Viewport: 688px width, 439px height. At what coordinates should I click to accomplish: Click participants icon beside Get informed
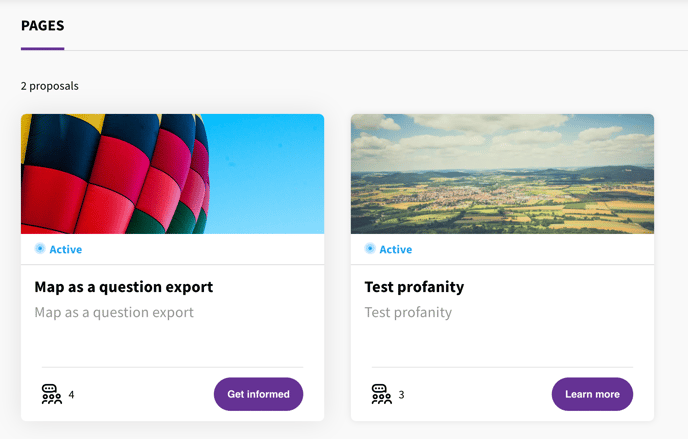tap(51, 394)
